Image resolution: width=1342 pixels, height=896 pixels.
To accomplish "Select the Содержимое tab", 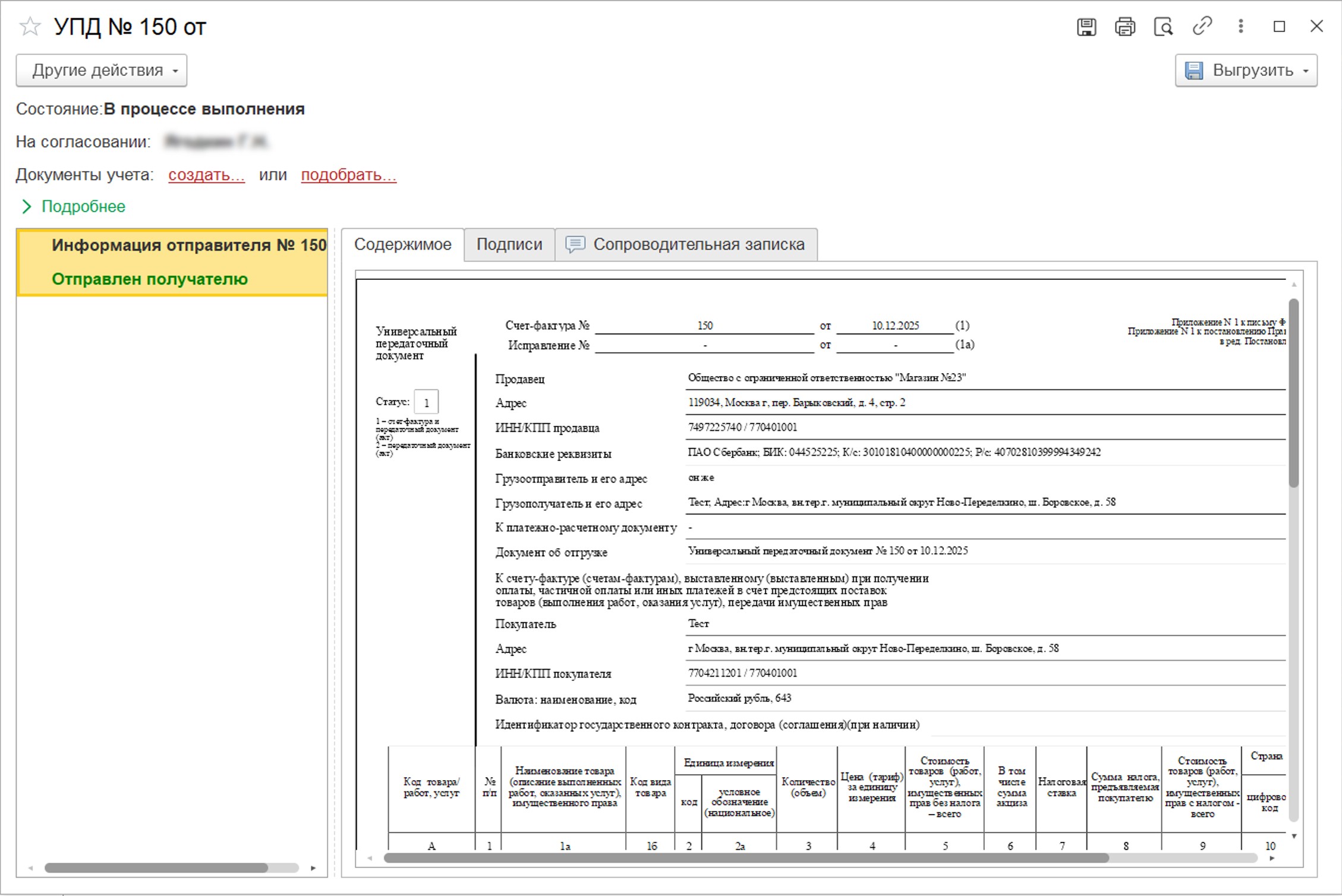I will click(x=402, y=244).
